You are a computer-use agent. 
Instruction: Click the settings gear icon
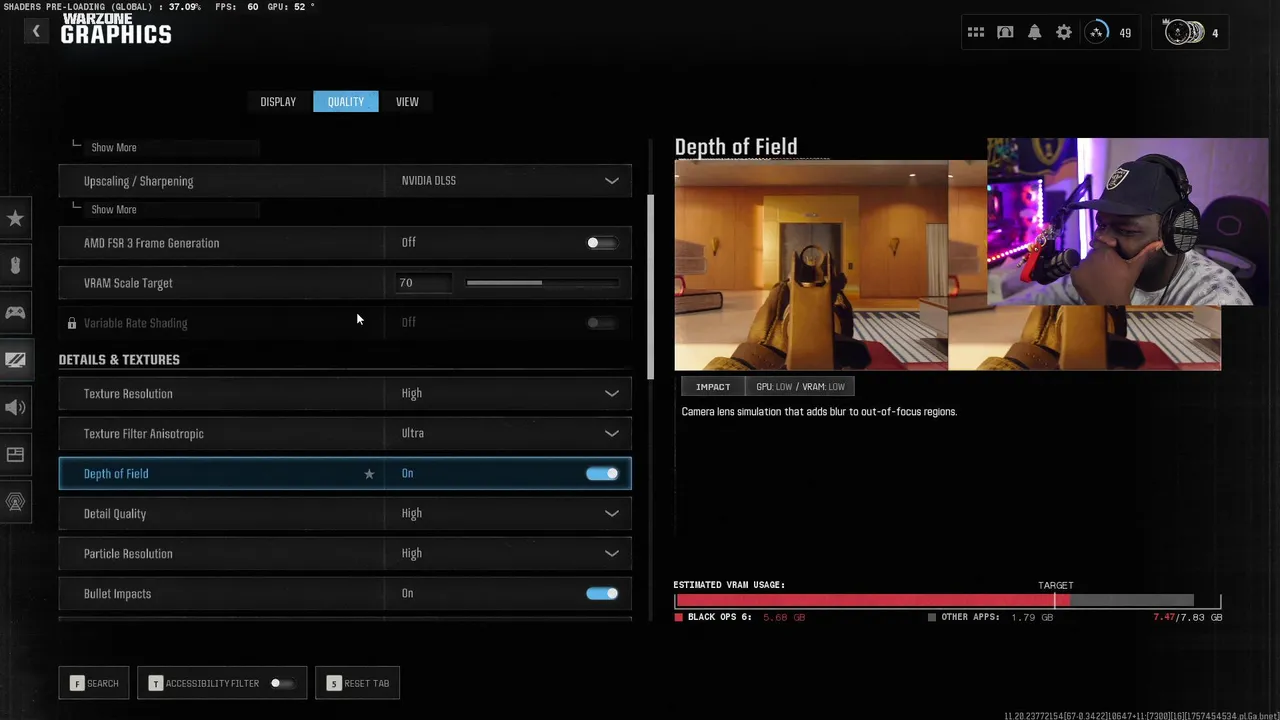coord(1064,33)
